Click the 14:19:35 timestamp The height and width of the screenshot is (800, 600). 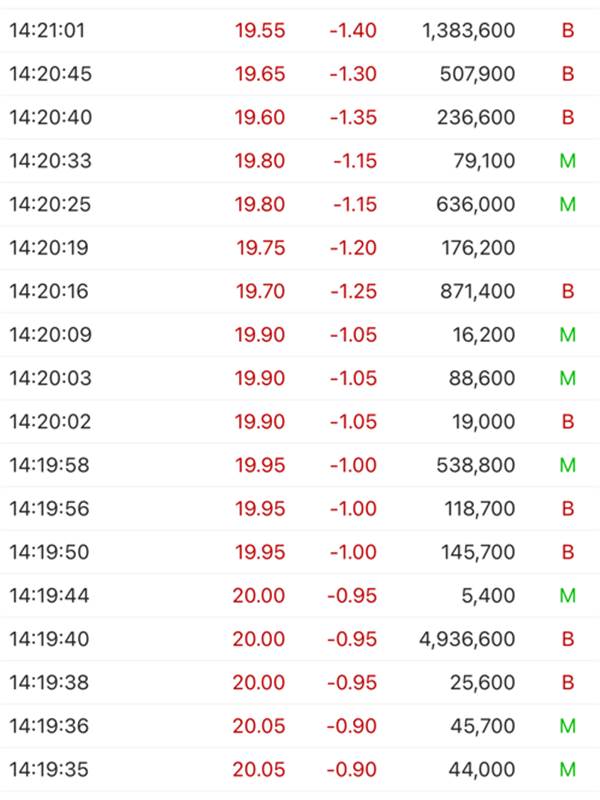pos(49,769)
